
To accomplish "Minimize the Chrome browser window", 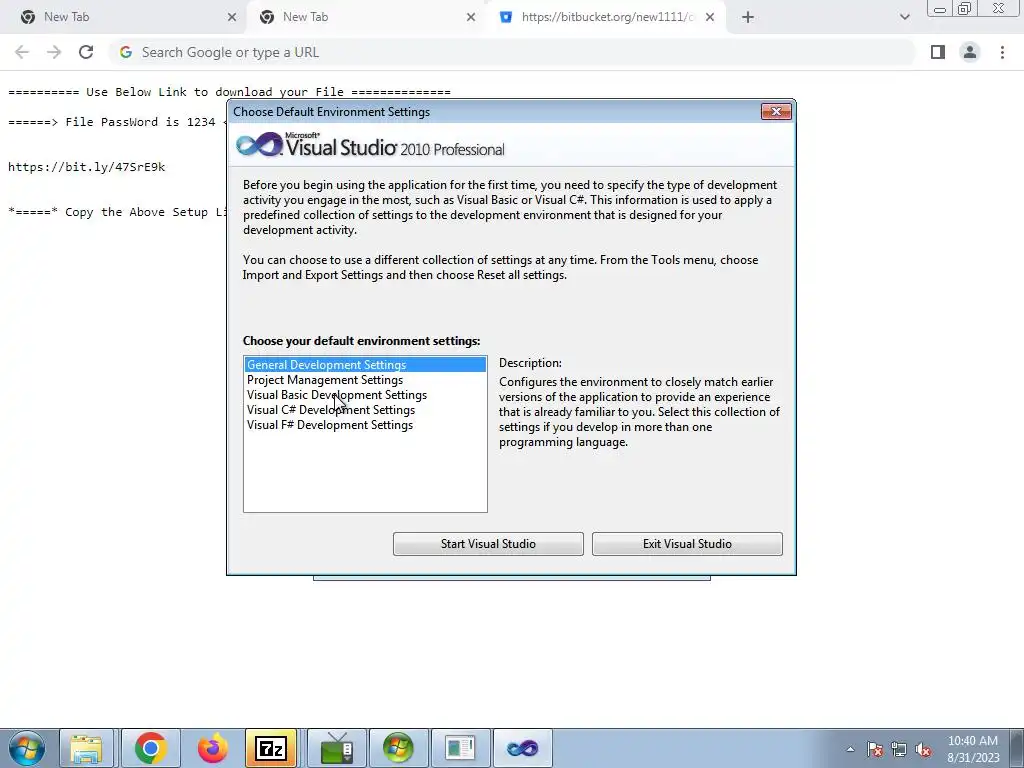I will [x=940, y=8].
